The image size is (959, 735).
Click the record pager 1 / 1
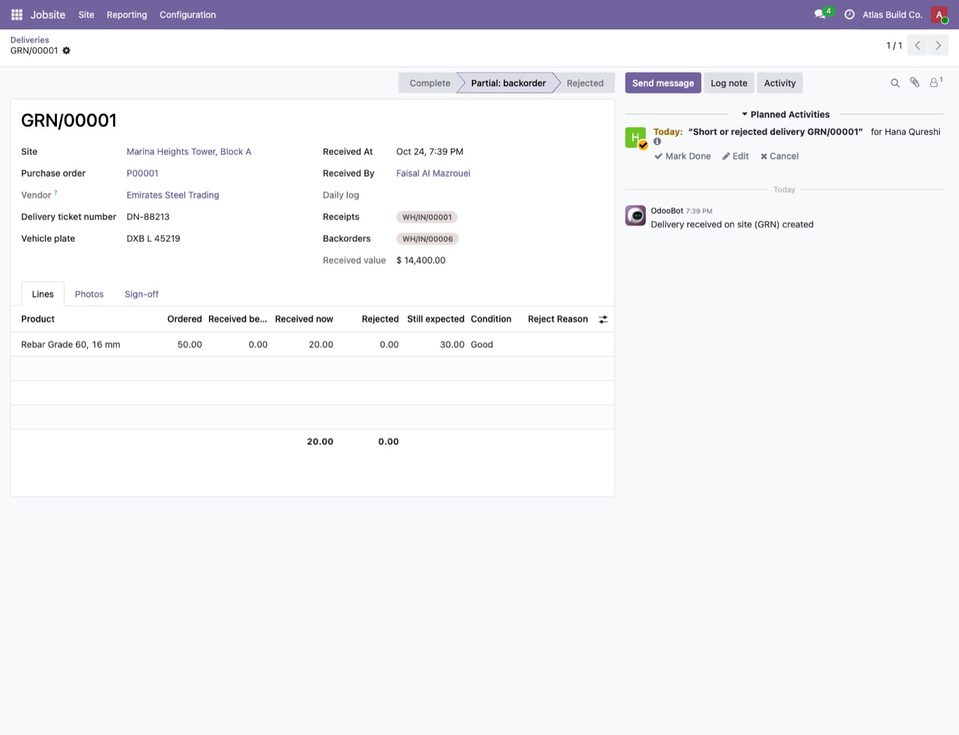coord(894,46)
